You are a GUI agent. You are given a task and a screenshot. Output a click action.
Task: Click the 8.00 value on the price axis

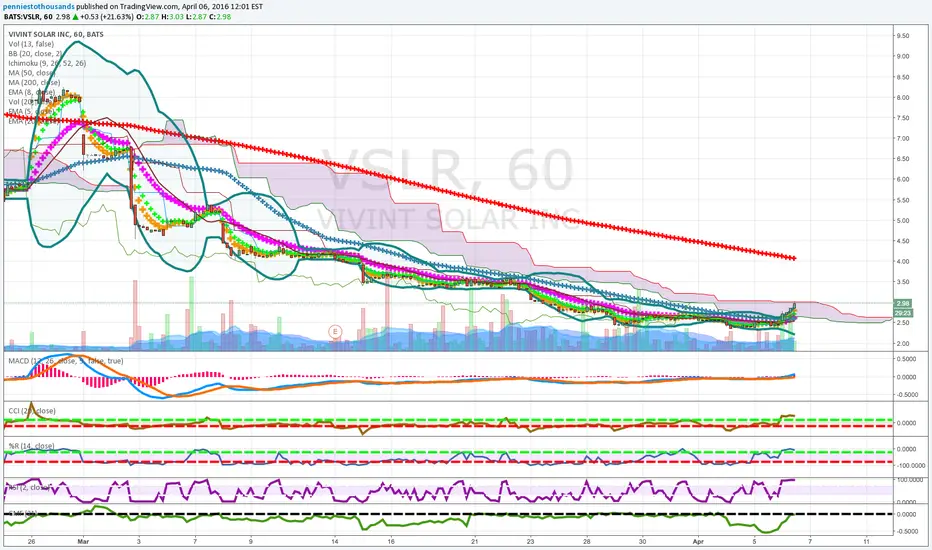tap(902, 98)
